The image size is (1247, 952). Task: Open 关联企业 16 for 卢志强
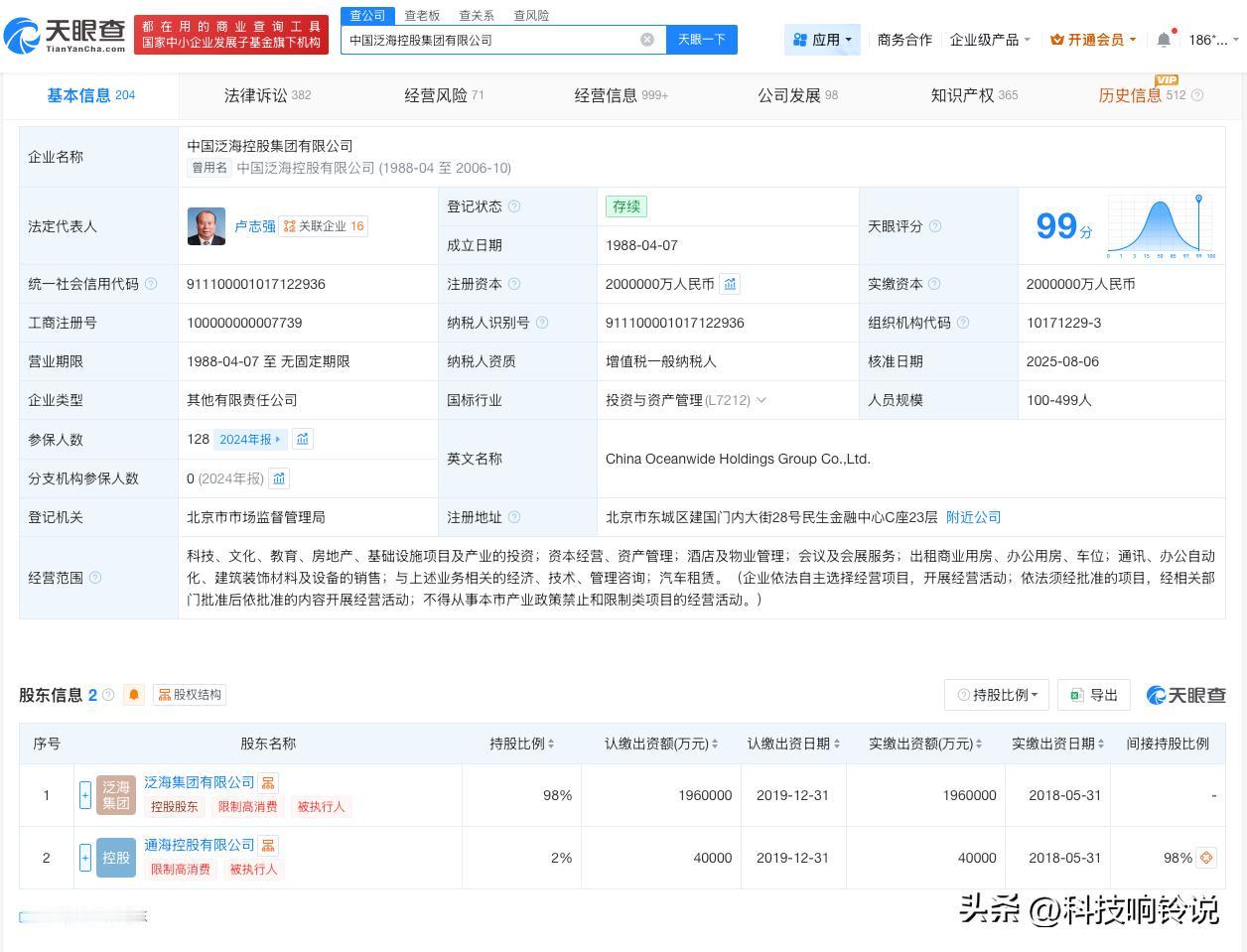tap(324, 226)
